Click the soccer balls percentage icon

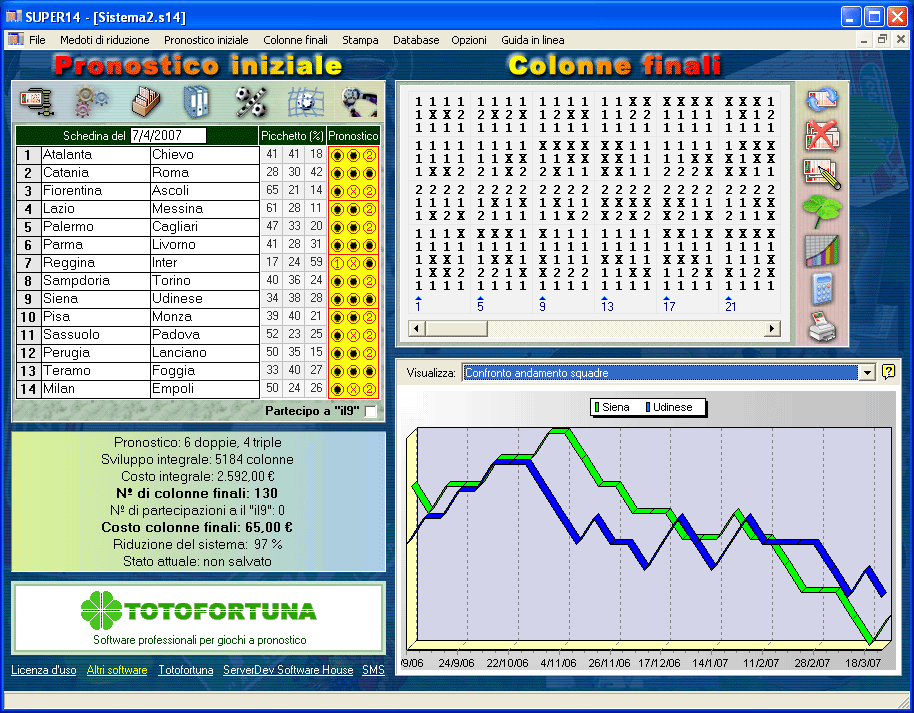[250, 102]
